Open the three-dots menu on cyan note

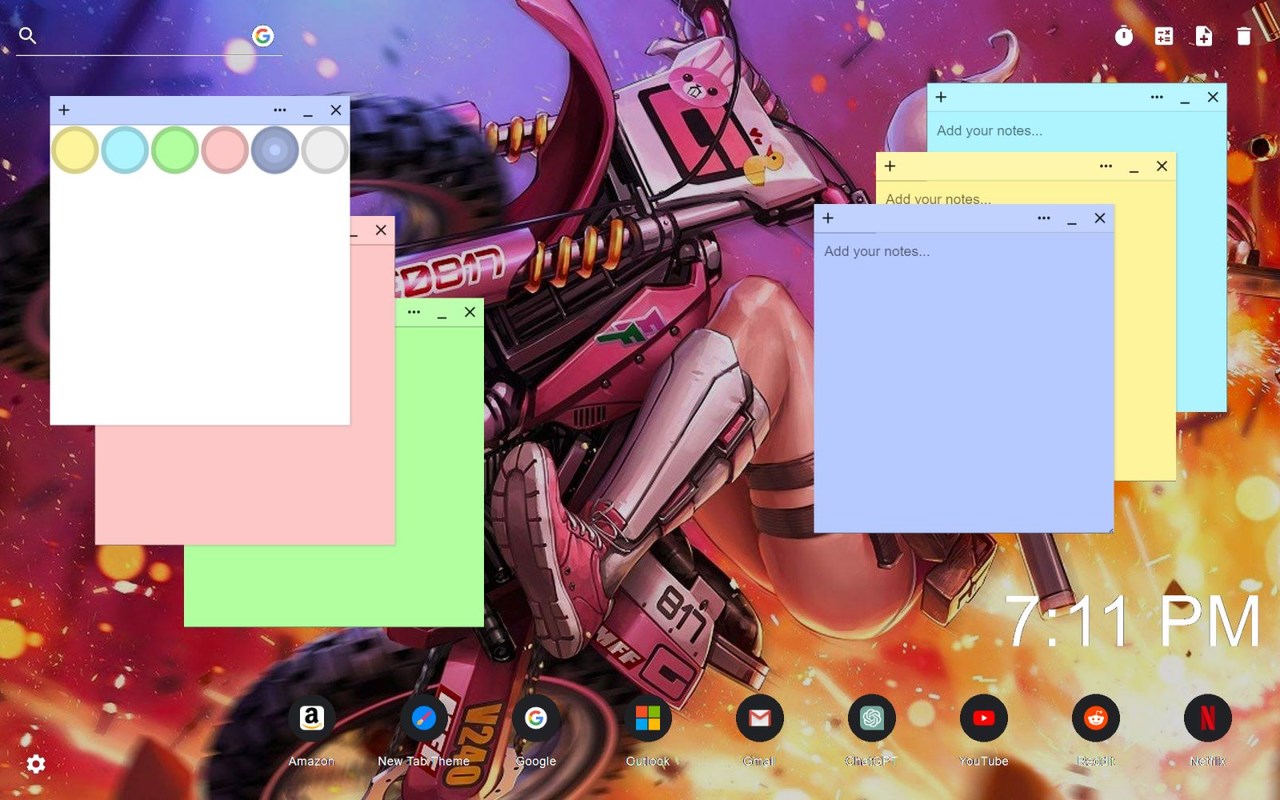tap(1157, 97)
